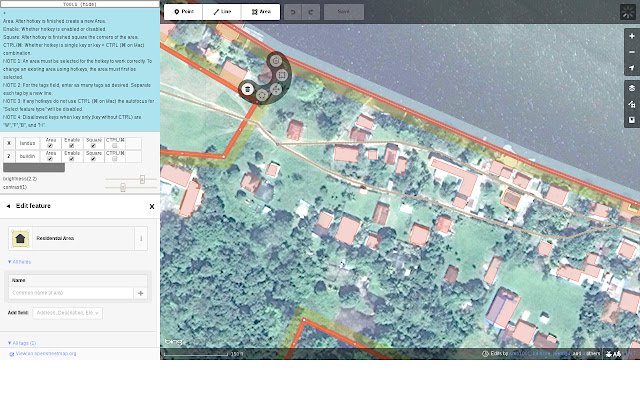The image size is (640, 400).
Task: Adjust the brightness slider
Action: 141,179
